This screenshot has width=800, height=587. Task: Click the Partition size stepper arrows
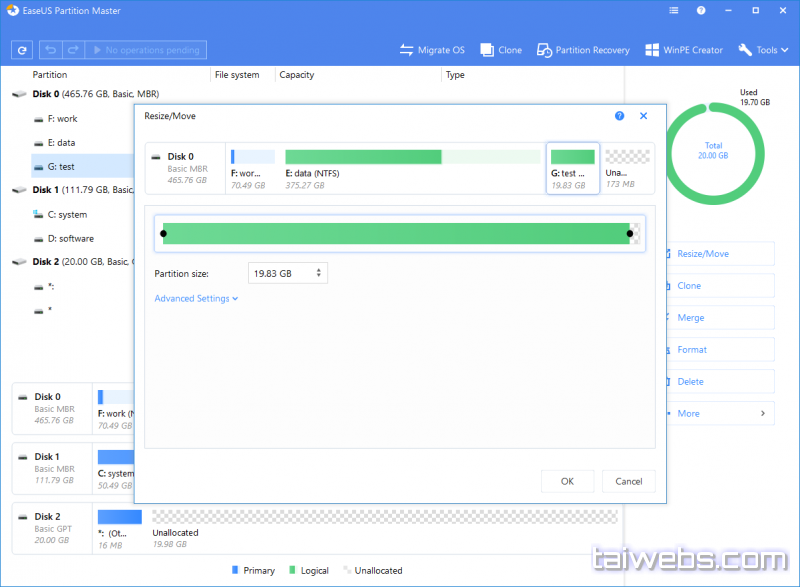(x=319, y=273)
